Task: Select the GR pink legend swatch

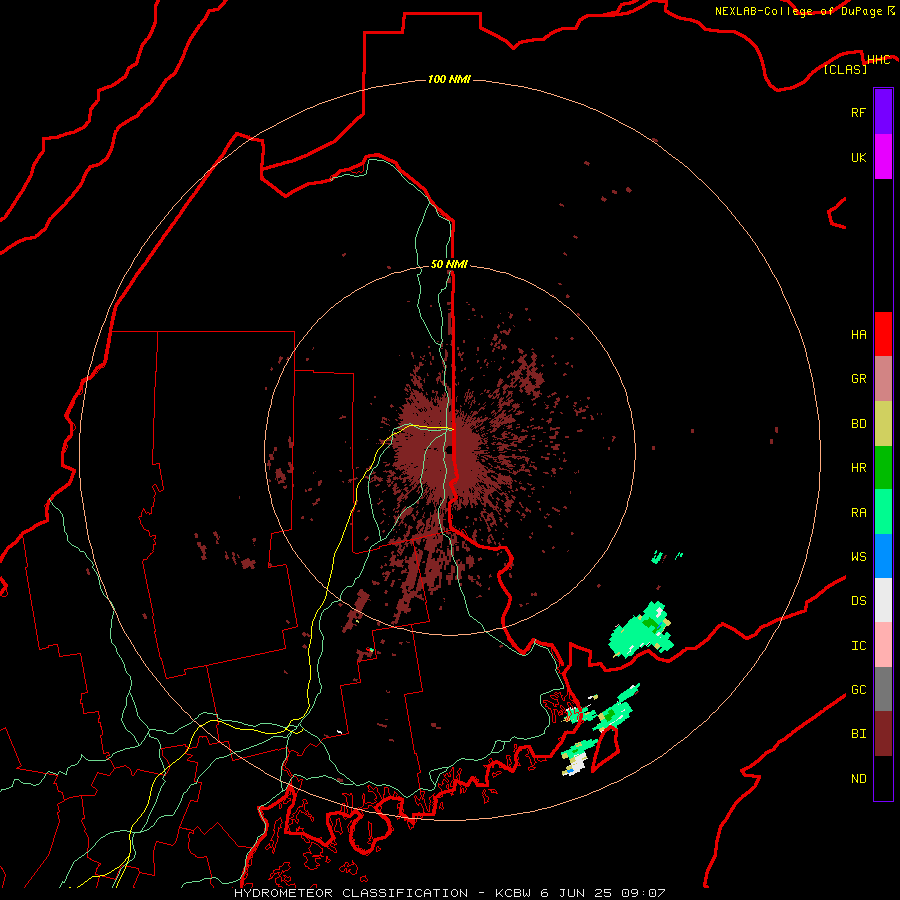Action: point(883,379)
